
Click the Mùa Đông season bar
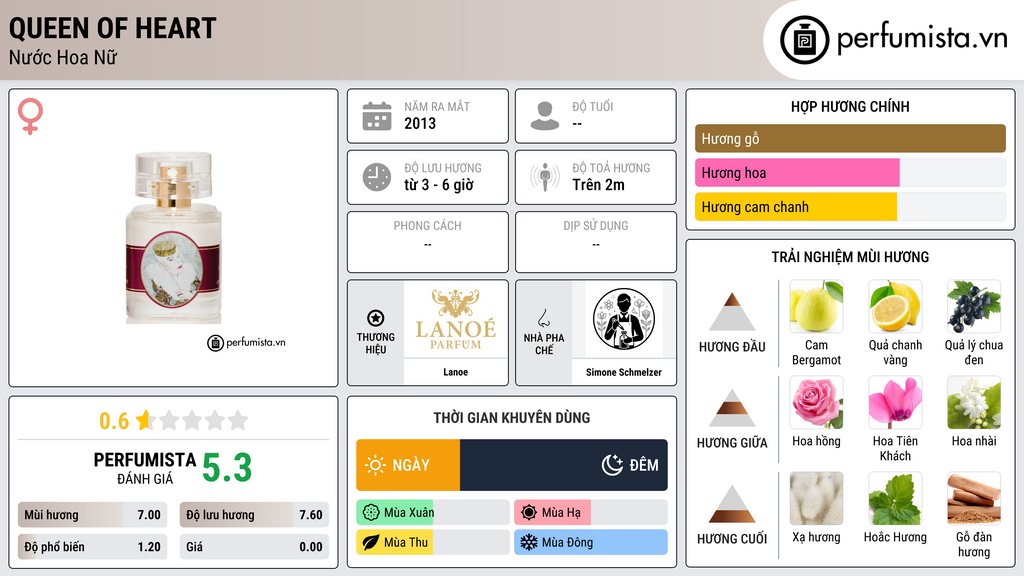[x=590, y=542]
